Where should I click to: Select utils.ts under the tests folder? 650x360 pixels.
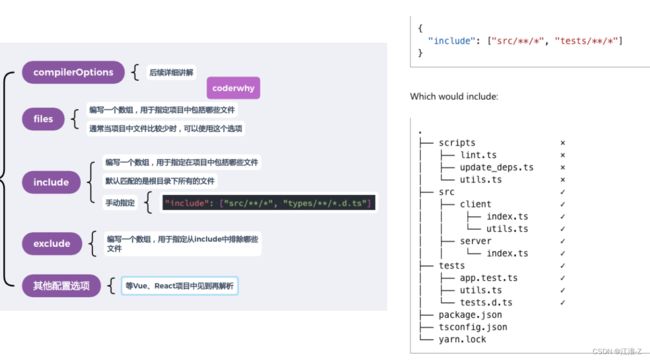[480, 290]
